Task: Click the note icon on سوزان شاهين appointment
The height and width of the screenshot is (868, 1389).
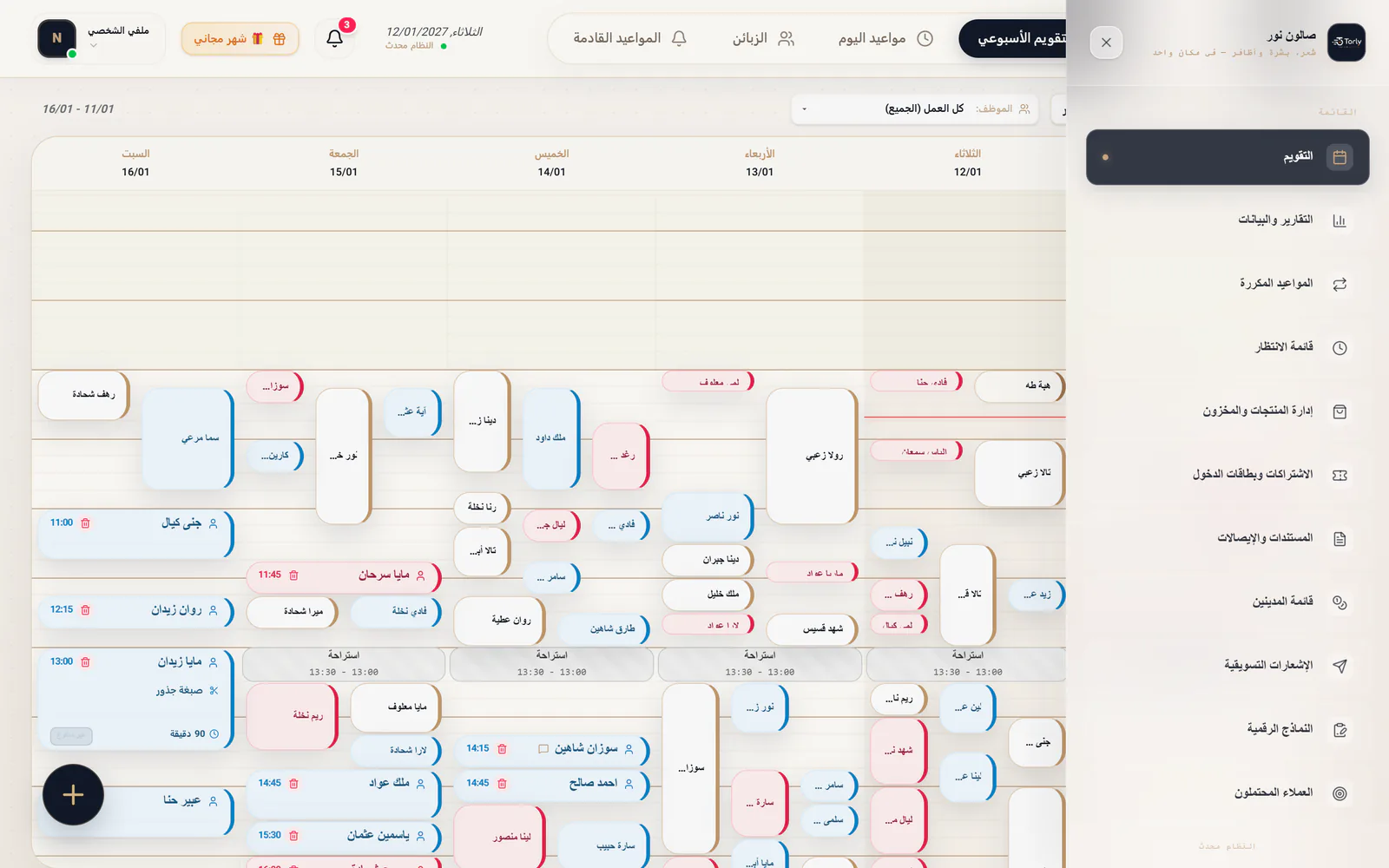Action: (x=543, y=749)
